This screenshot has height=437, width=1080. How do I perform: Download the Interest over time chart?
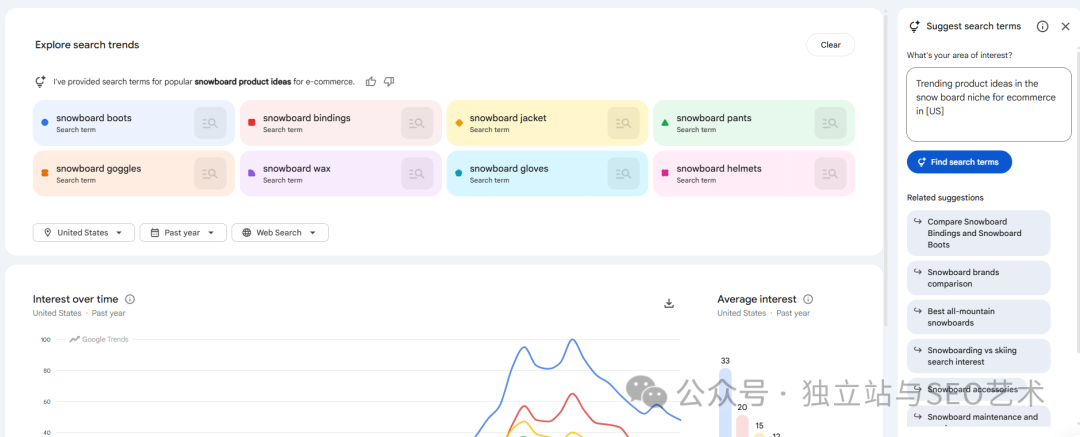[669, 304]
